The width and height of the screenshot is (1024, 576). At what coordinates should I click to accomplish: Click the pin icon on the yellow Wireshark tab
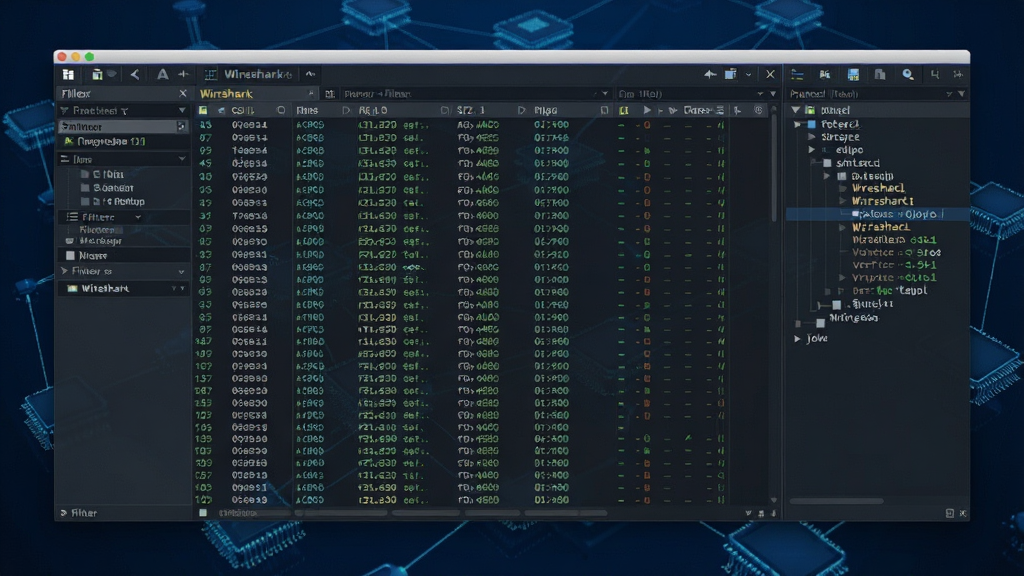[x=311, y=93]
